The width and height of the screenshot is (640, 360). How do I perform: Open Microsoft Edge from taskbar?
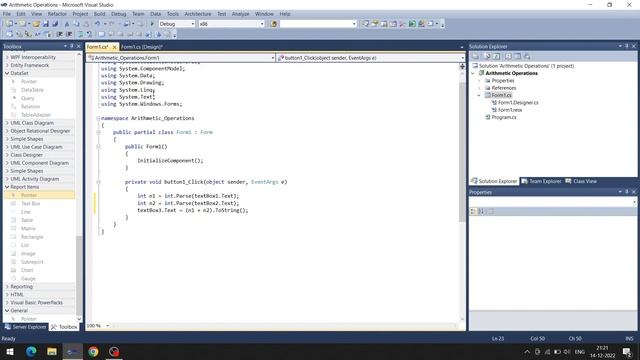click(31, 352)
